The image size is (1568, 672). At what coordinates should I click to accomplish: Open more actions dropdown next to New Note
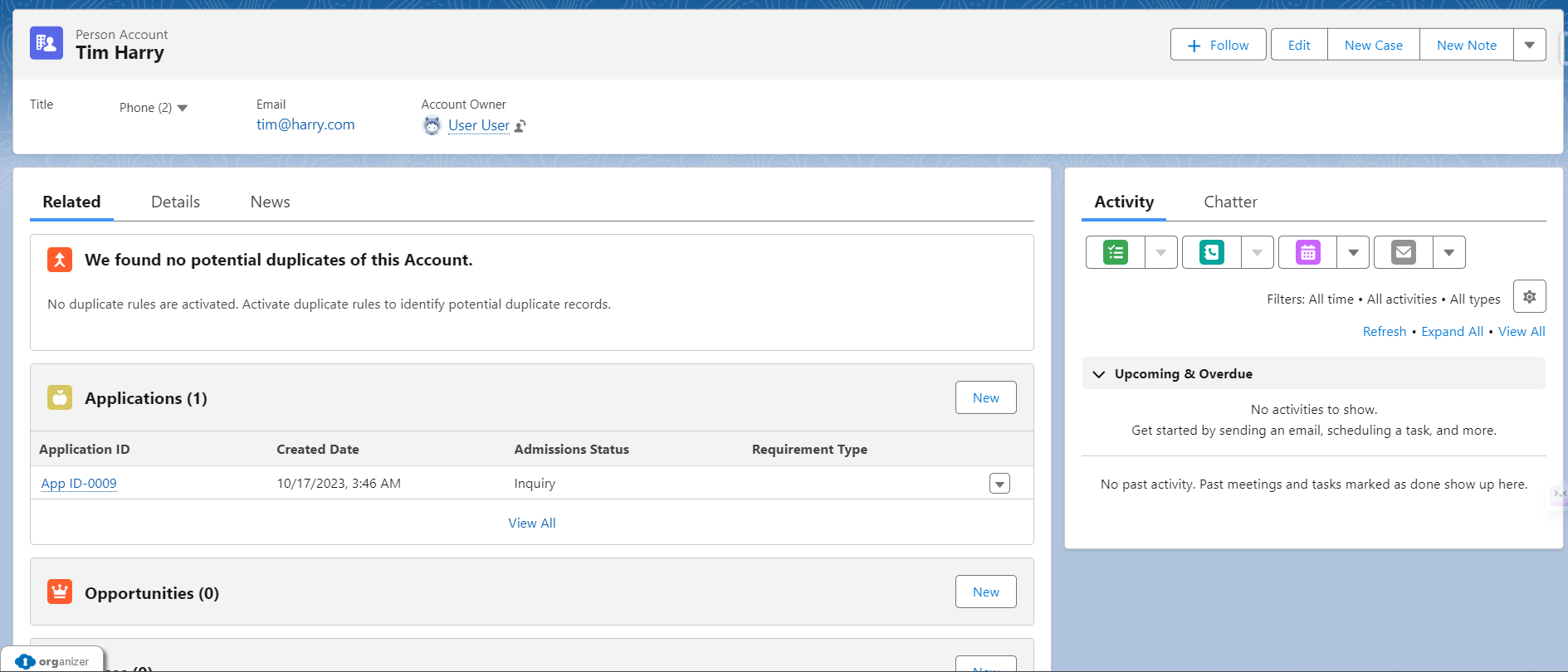(x=1529, y=46)
